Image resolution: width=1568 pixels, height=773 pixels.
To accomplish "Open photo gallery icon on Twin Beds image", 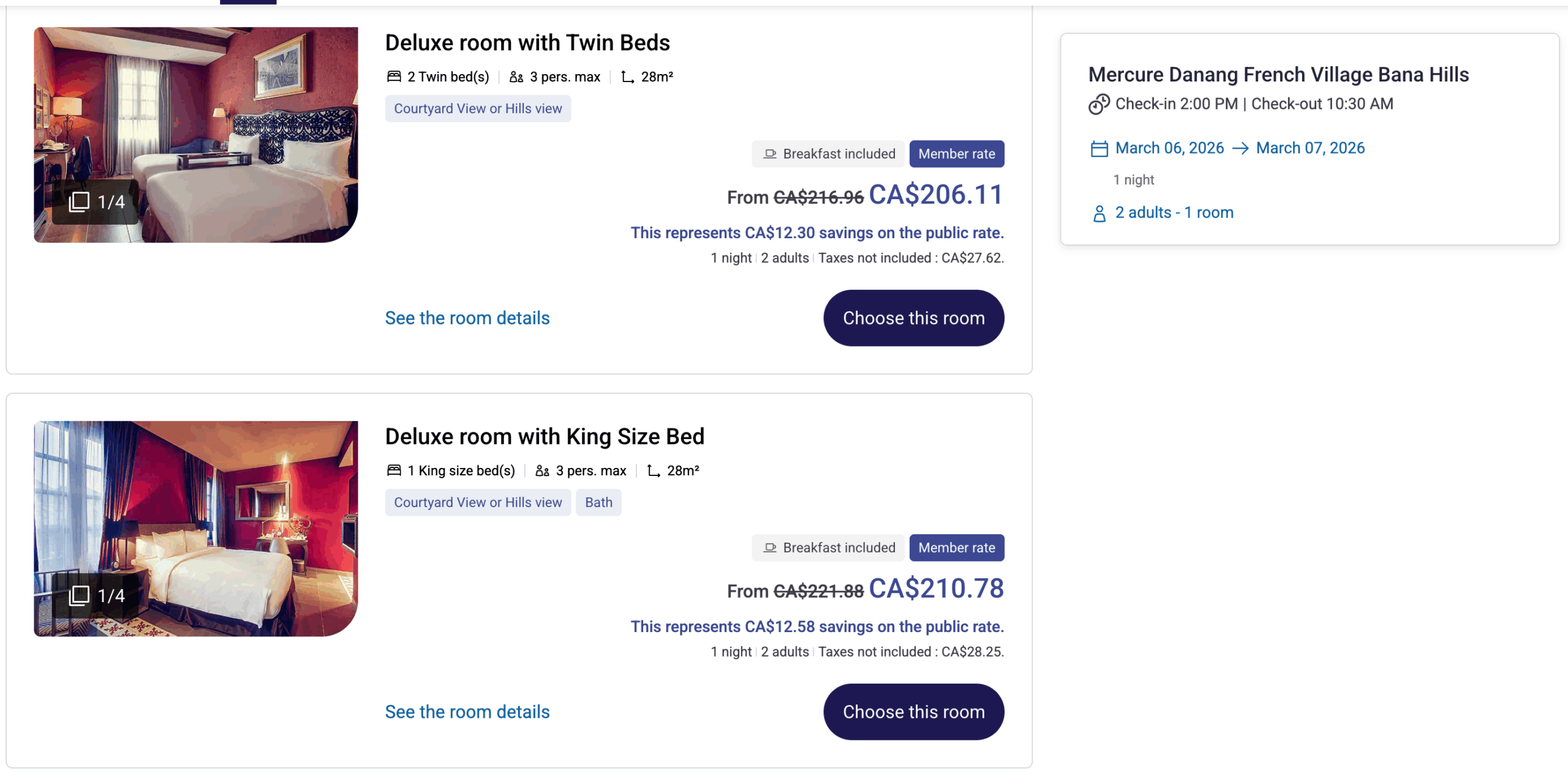I will (80, 202).
